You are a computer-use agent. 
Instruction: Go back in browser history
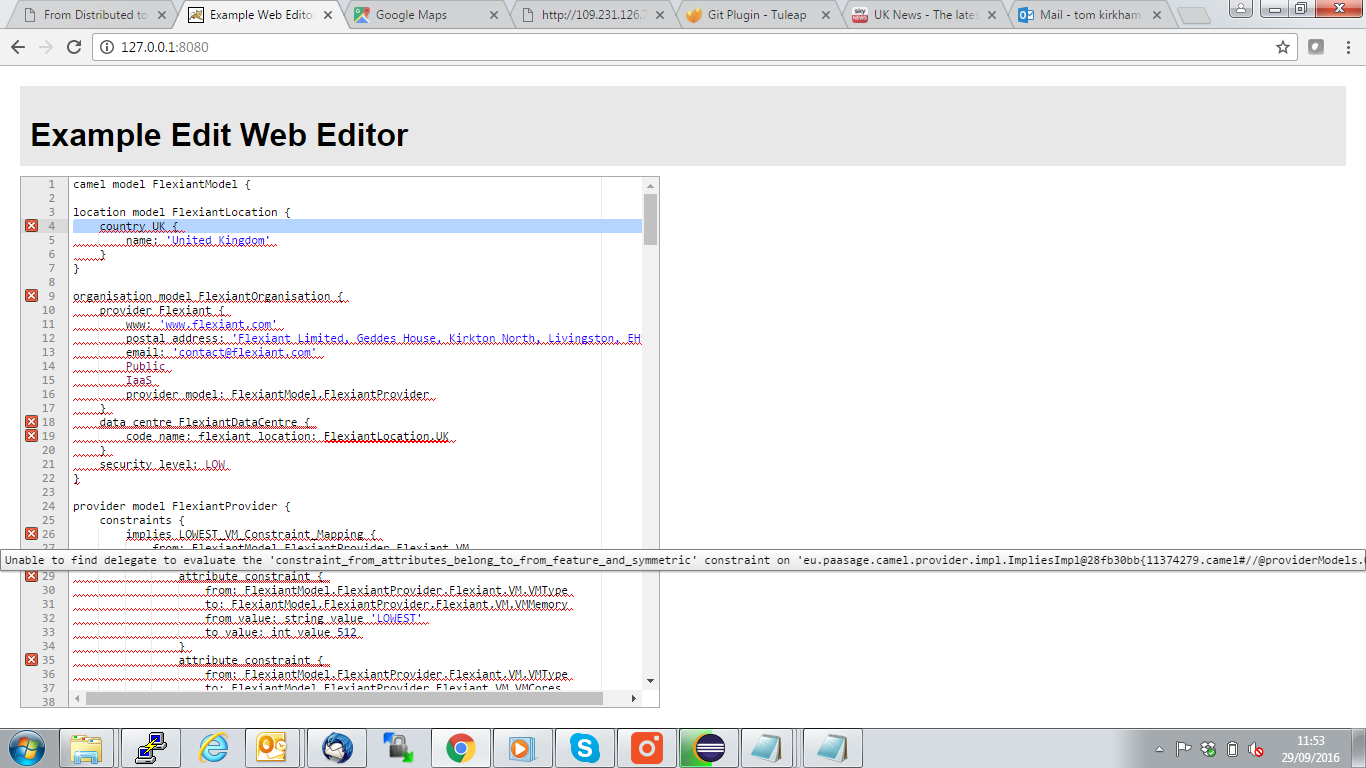(x=17, y=47)
